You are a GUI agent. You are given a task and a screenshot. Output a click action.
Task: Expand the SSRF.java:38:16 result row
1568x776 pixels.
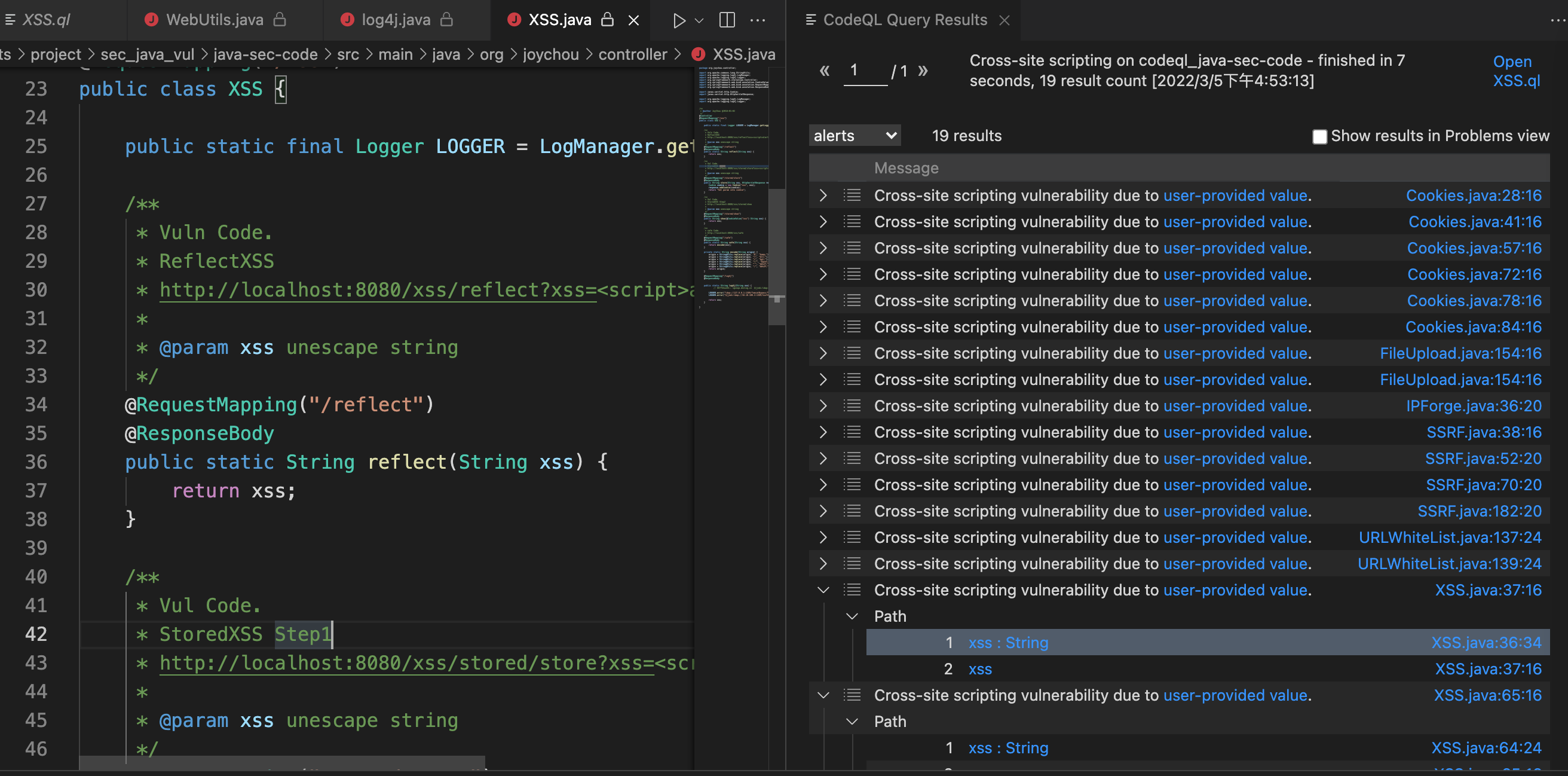823,432
